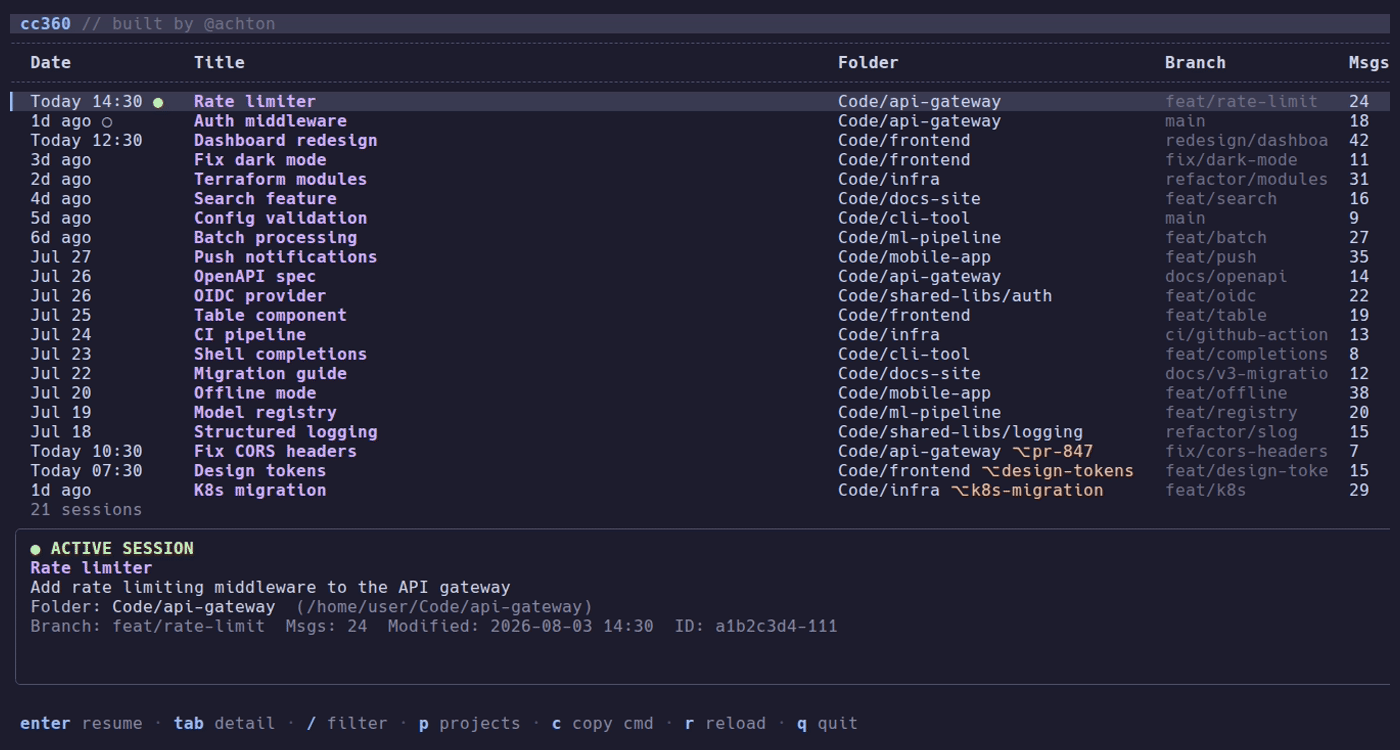Click the hollow circle next to 1d ago
The height and width of the screenshot is (750, 1400).
[x=107, y=121]
